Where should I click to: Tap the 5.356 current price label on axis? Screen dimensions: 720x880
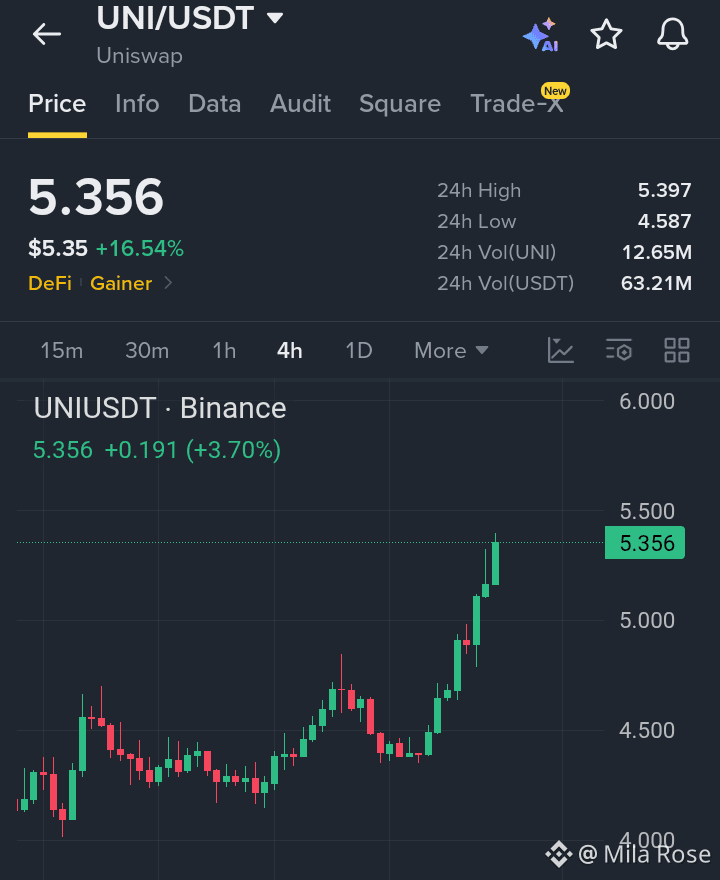[645, 543]
